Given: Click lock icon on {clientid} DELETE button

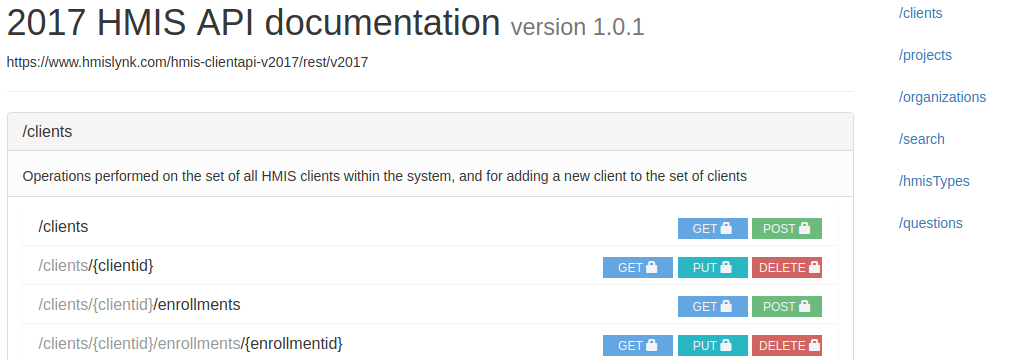Looking at the screenshot, I should [814, 267].
